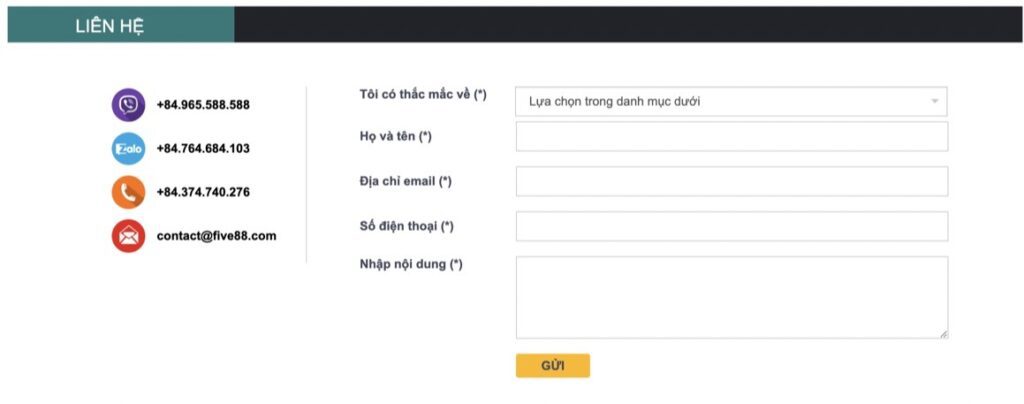Focus the 'Họ và tên' input field
The height and width of the screenshot is (404, 1024).
731,137
